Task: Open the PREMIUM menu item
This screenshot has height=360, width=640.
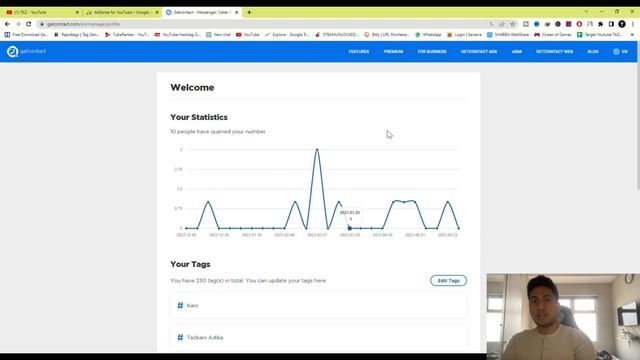Action: point(393,52)
